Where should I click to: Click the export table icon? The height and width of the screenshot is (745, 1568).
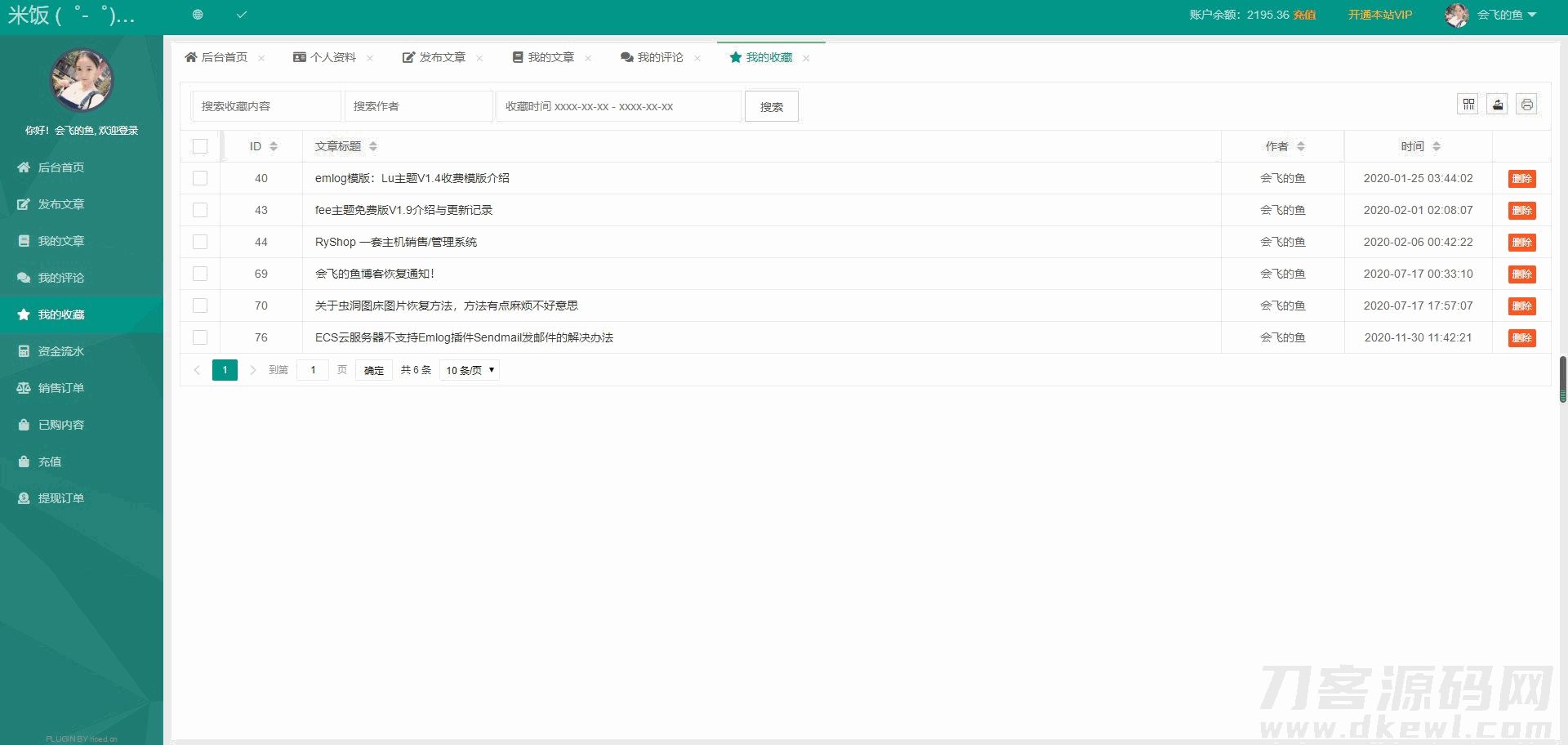1497,105
